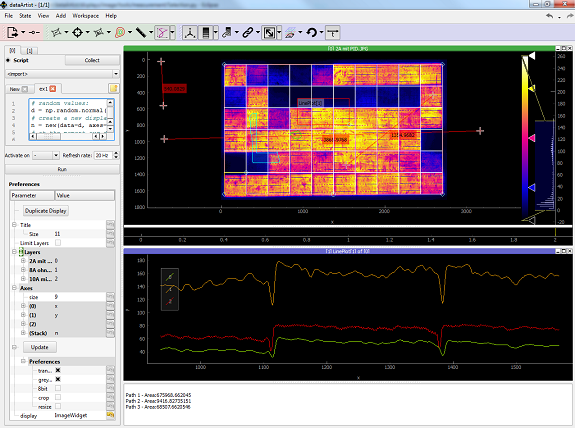Open the Workspace menu
Viewport: 575px width, 428px height.
tap(85, 16)
